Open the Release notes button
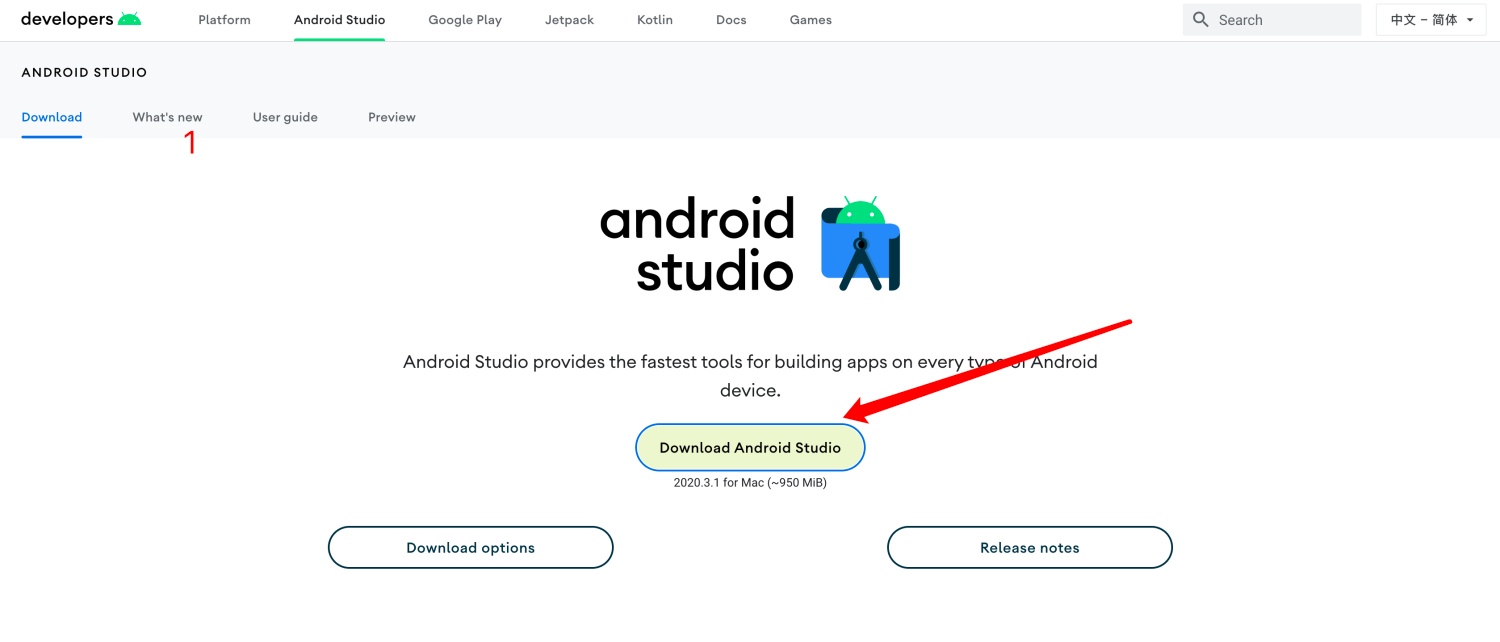The image size is (1500, 642). point(1029,547)
